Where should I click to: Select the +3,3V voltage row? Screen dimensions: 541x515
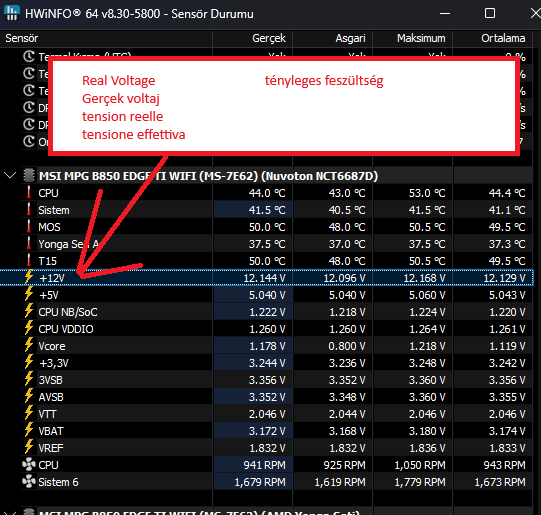(x=266, y=363)
